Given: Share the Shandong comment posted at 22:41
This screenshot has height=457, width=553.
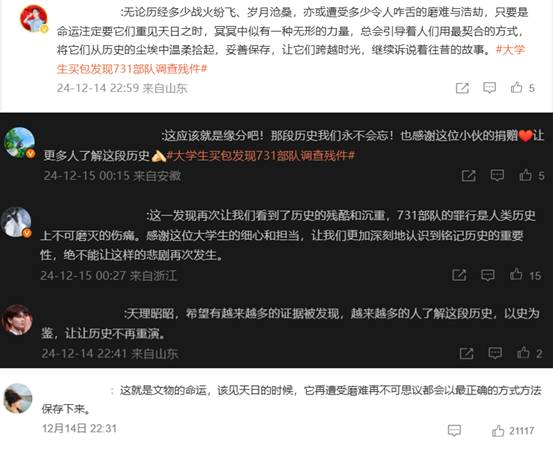Looking at the screenshot, I should point(466,353).
